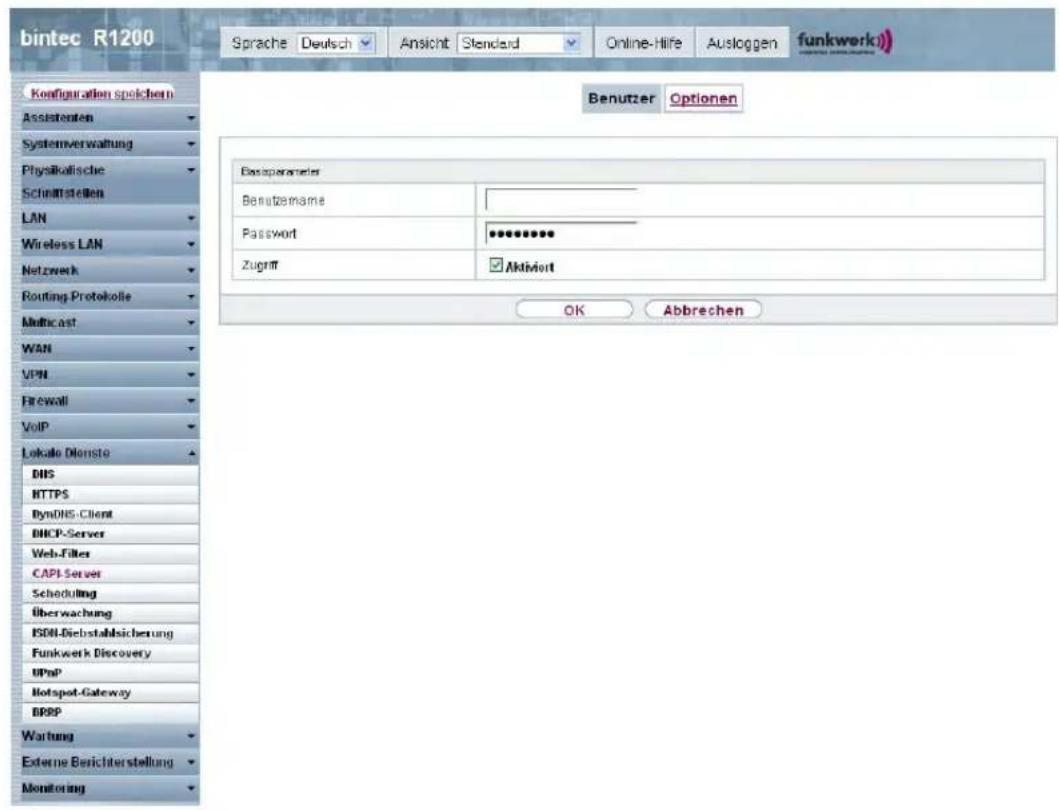Image resolution: width=1059 pixels, height=810 pixels.
Task: Open the Hotspot-Gateway menu item
Action: click(111, 692)
